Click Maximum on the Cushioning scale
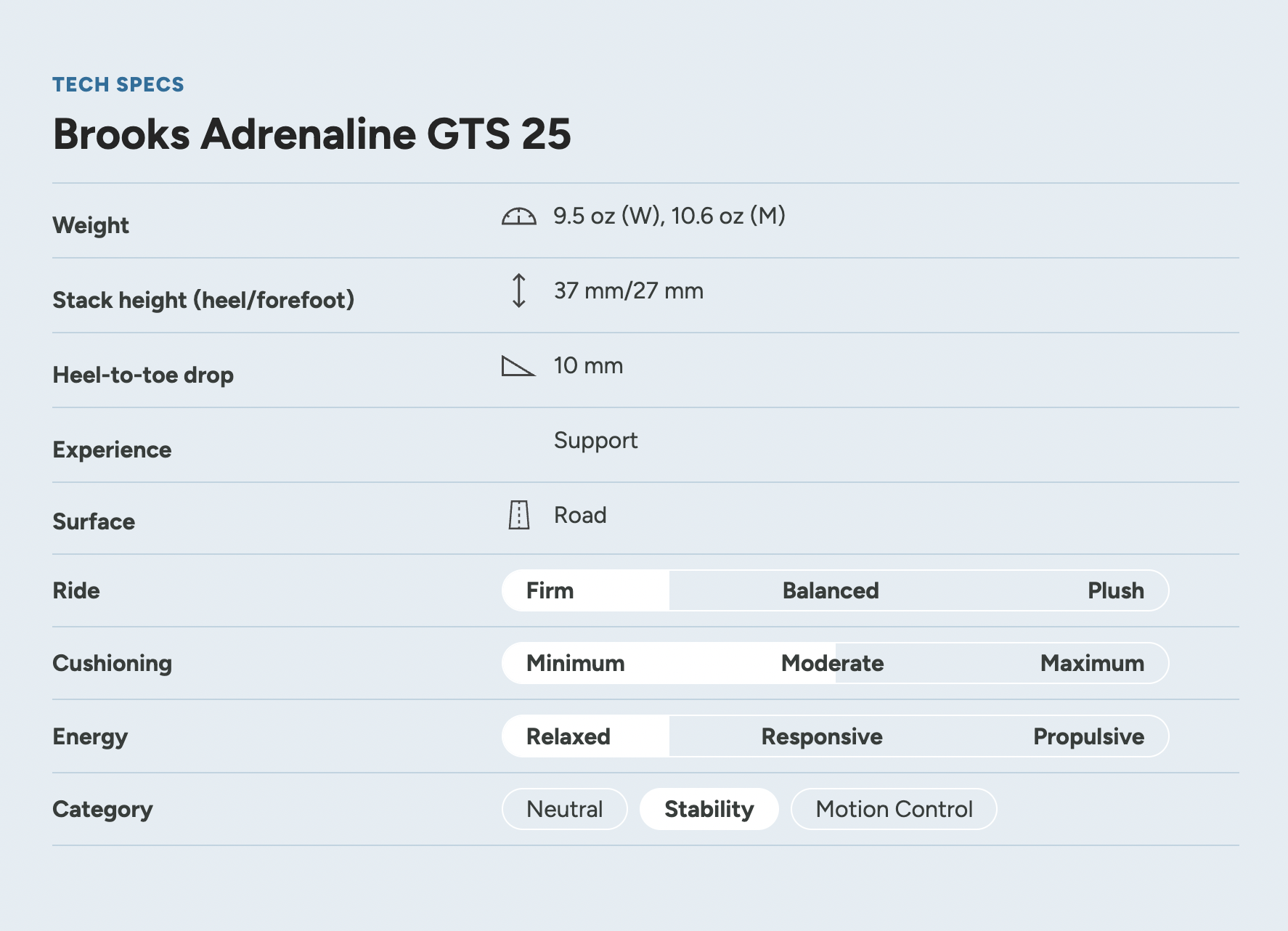The height and width of the screenshot is (931, 1288). (1091, 663)
